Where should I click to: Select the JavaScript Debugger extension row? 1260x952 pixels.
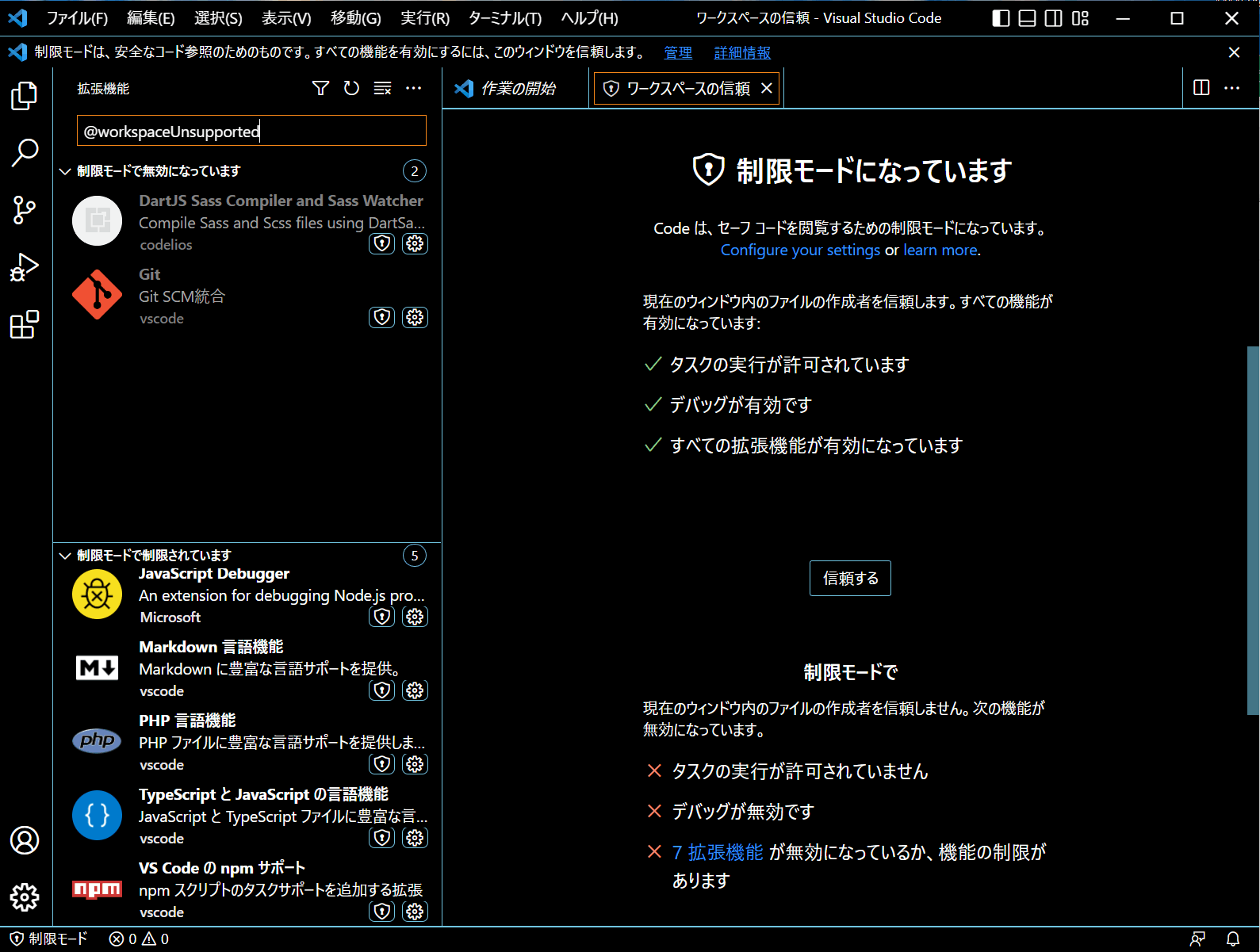click(247, 595)
